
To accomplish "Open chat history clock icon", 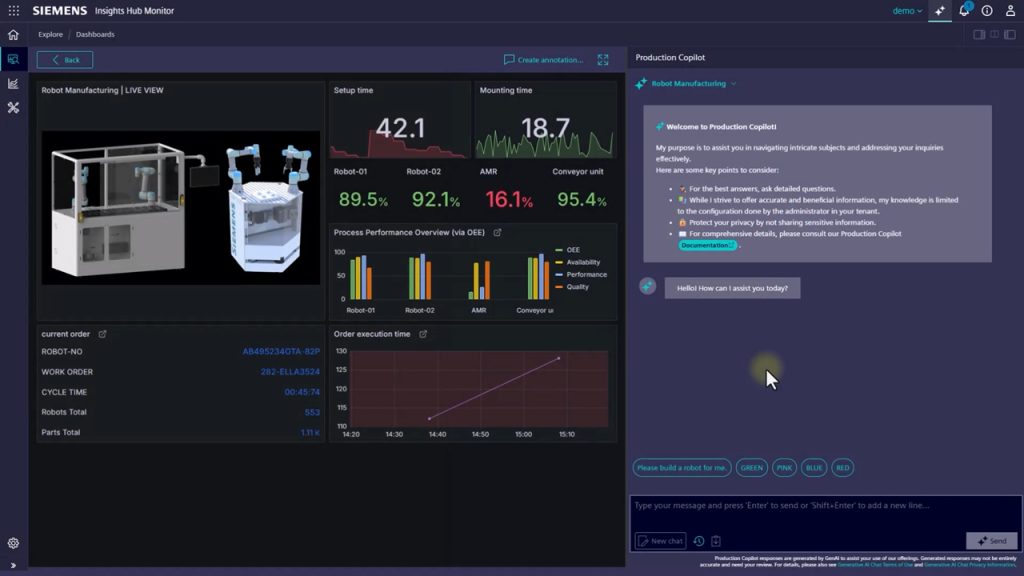I will click(699, 541).
